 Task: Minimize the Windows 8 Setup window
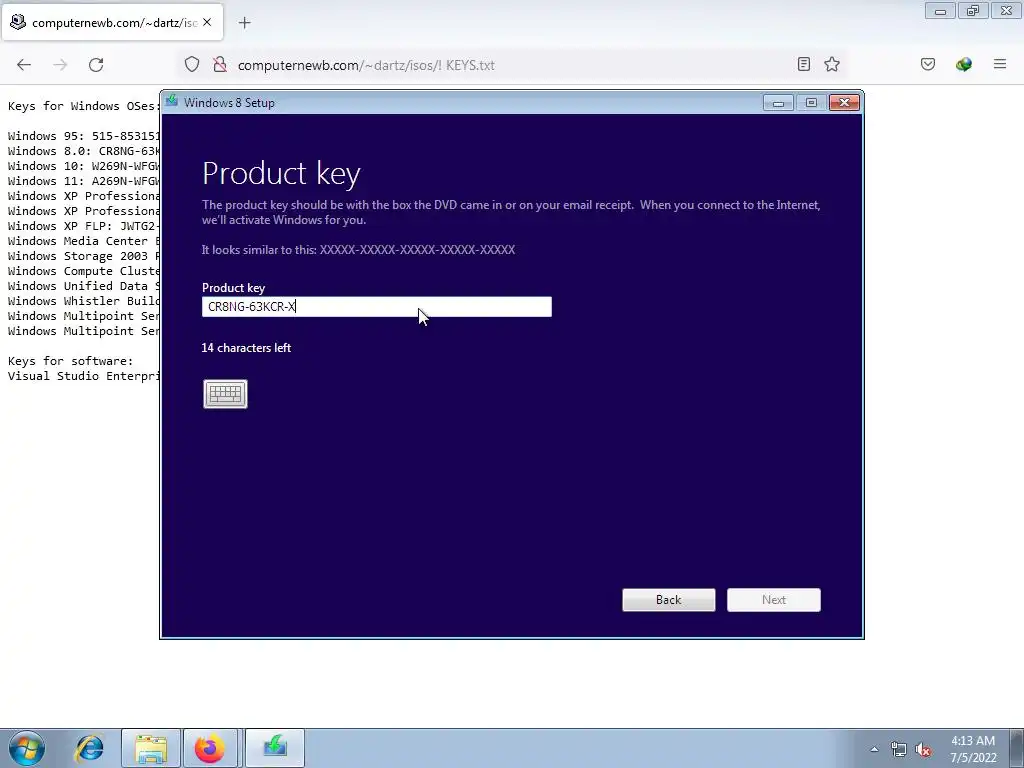(778, 103)
